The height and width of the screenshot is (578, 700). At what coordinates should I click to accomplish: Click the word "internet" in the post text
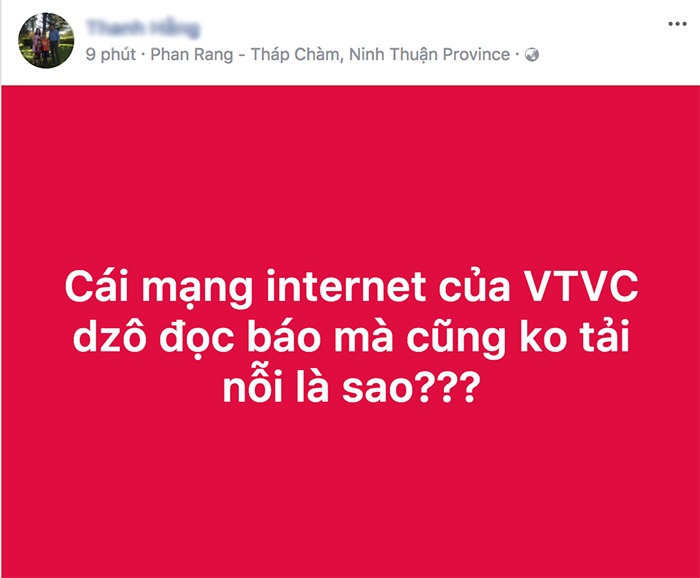(346, 287)
